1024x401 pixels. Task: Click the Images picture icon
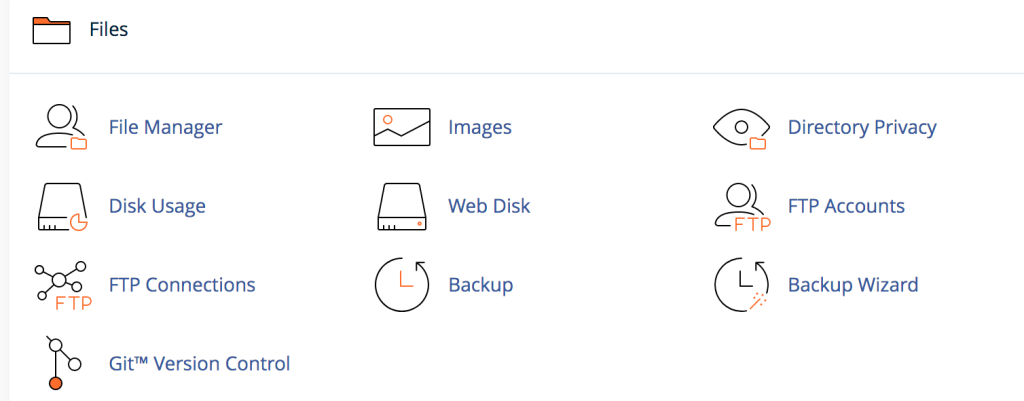pyautogui.click(x=401, y=127)
